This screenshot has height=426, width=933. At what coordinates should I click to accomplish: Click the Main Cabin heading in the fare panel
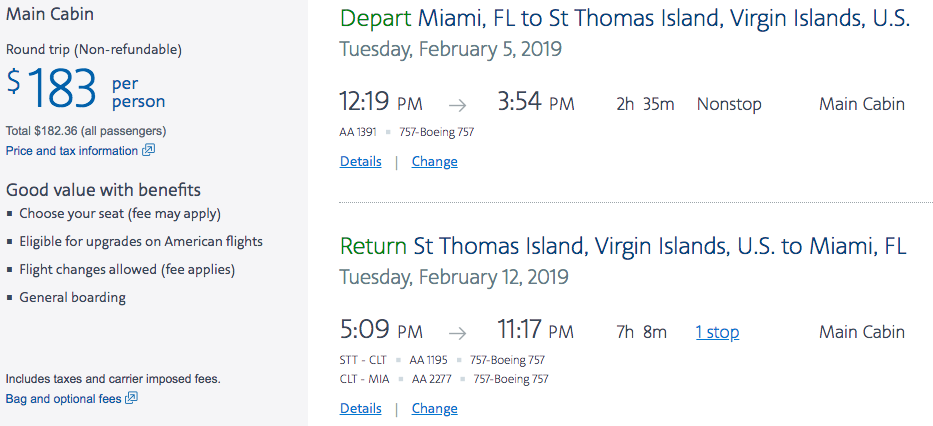tap(50, 16)
